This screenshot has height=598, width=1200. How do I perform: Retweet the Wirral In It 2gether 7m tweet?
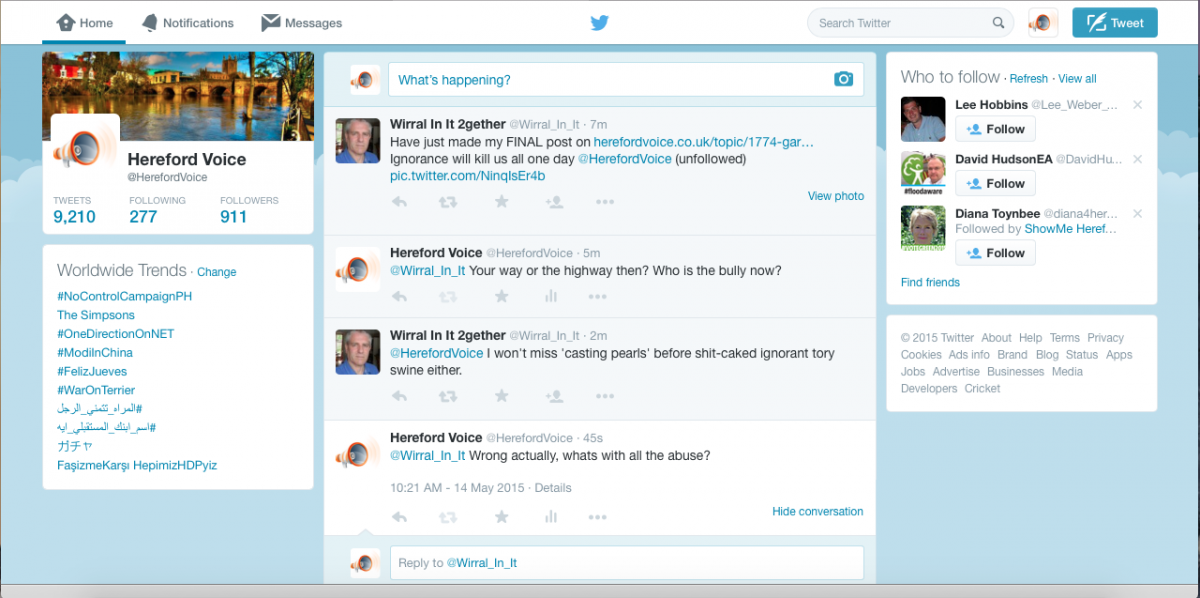[x=448, y=202]
